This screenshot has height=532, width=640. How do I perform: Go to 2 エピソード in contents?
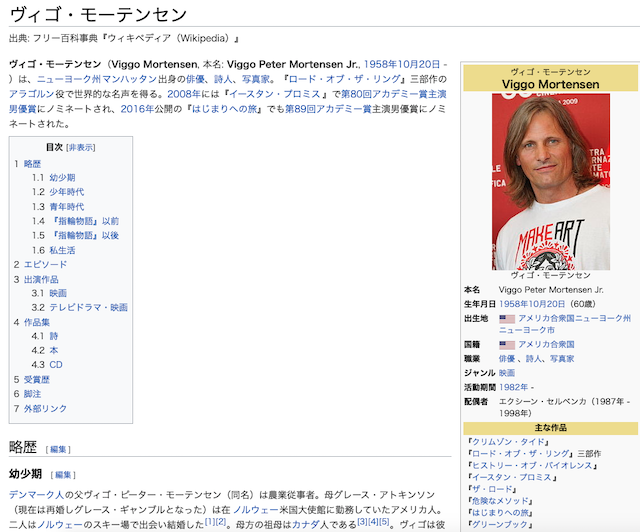[45, 264]
